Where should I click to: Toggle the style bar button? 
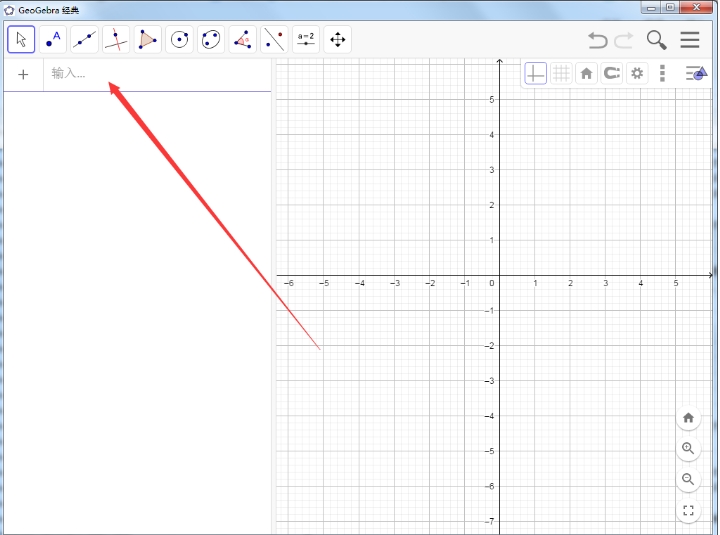tap(696, 73)
